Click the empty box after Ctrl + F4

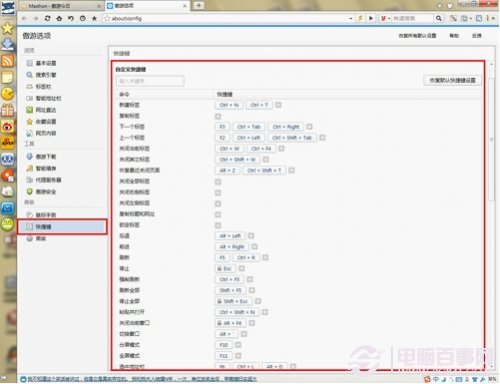point(281,148)
